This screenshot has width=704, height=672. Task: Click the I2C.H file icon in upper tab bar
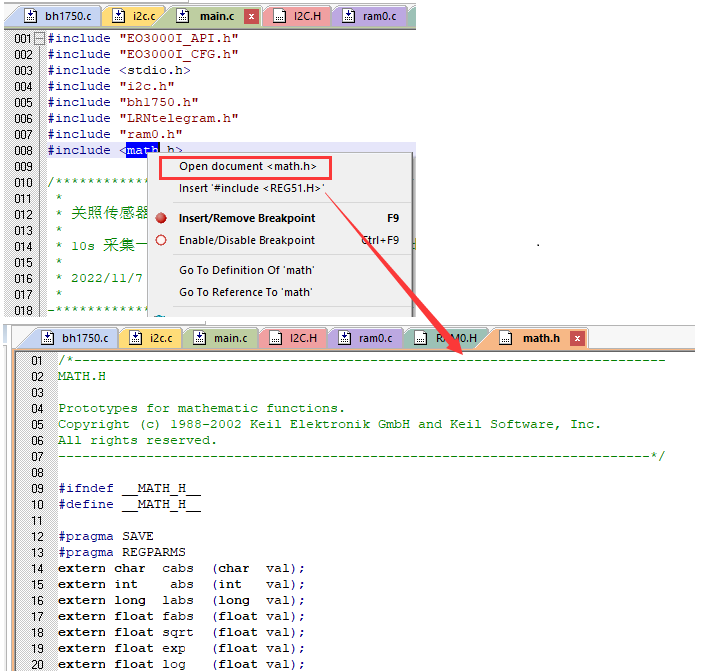click(x=279, y=17)
